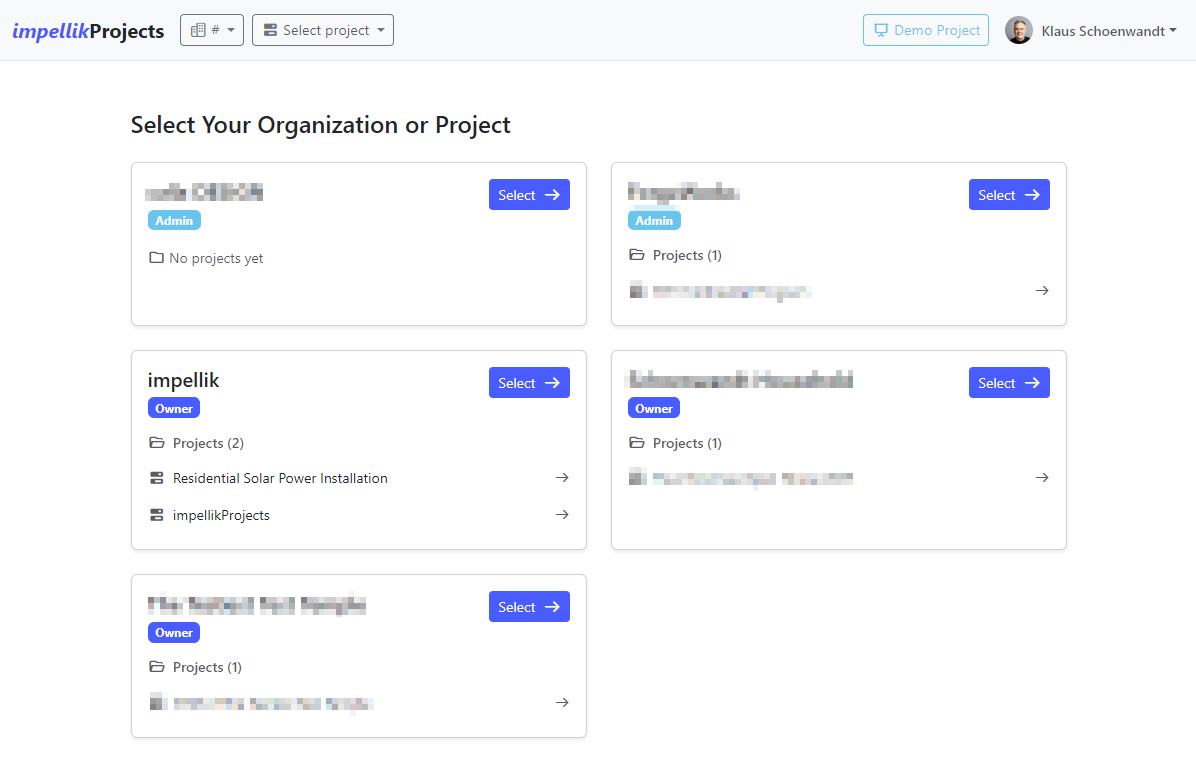Open Residential Solar Power Installation project
1196x771 pixels.
[x=358, y=478]
